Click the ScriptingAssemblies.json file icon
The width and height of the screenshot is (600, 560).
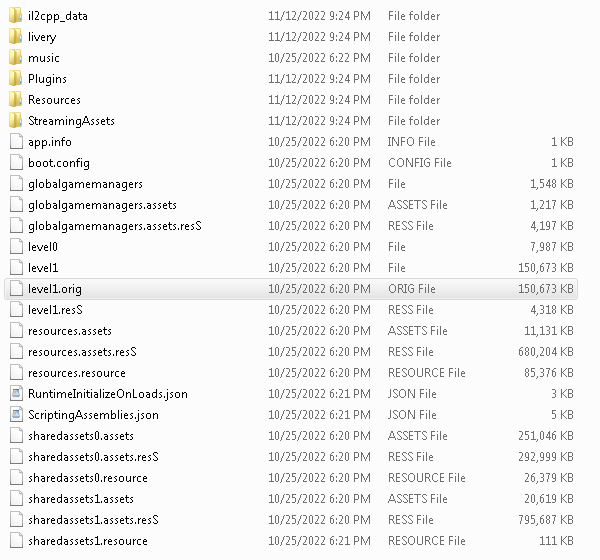pos(15,415)
